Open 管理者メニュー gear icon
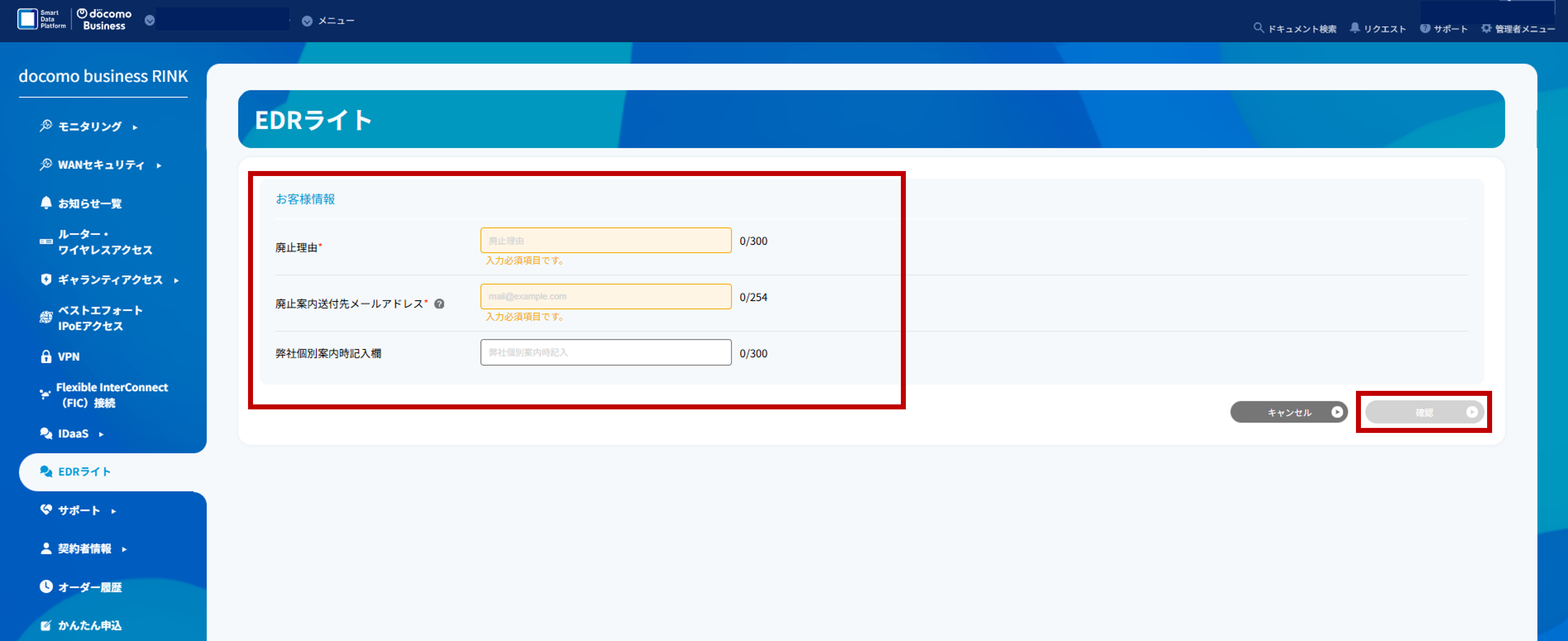The width and height of the screenshot is (1568, 641). click(1486, 29)
